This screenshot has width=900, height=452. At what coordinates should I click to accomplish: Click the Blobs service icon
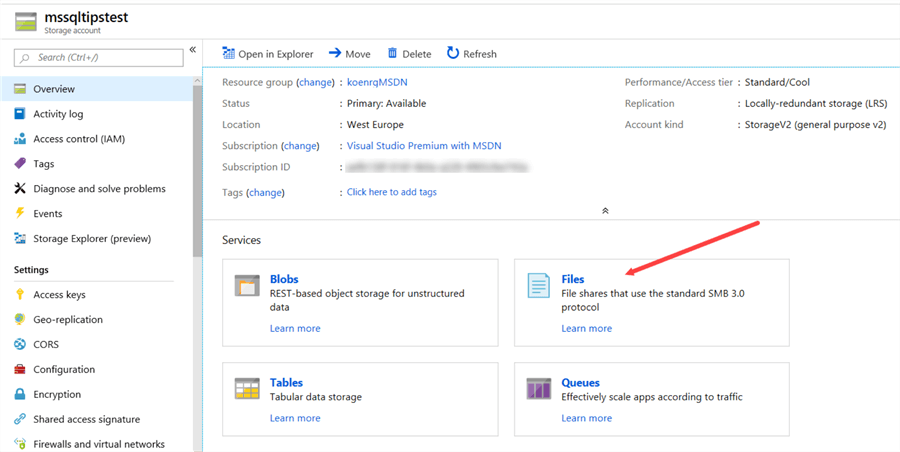247,285
